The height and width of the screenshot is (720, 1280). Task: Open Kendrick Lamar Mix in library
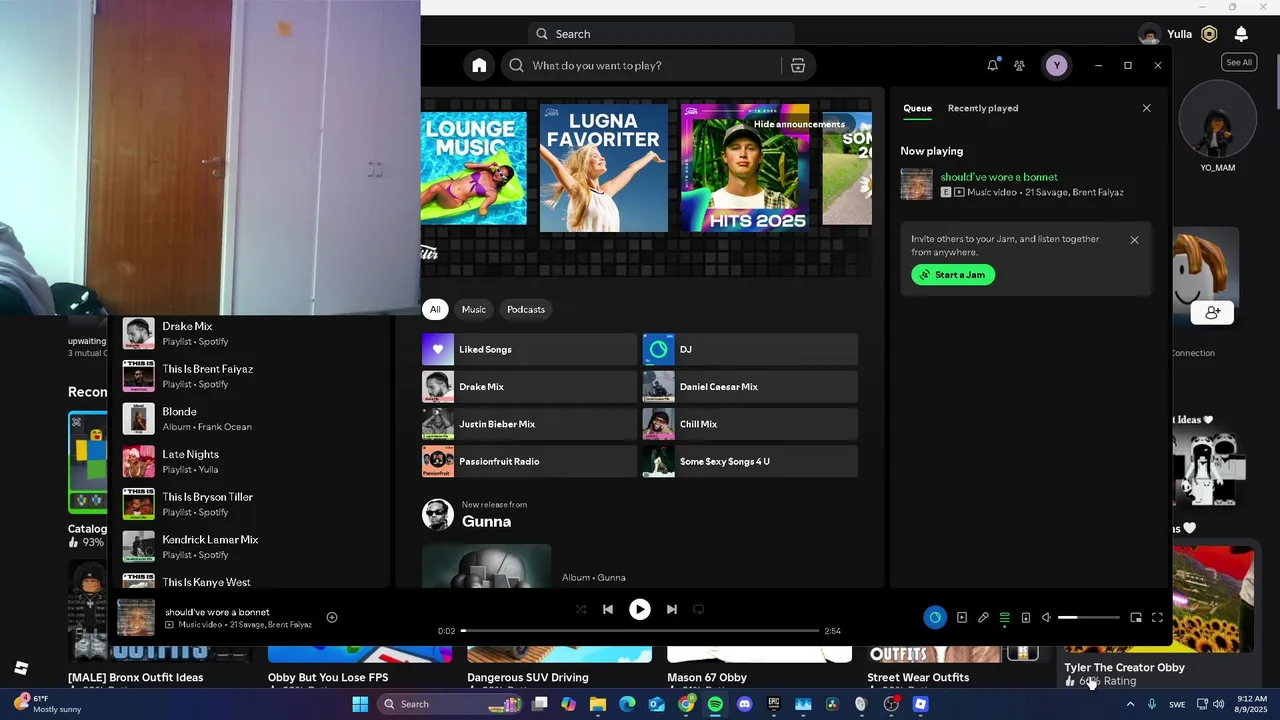[248, 546]
